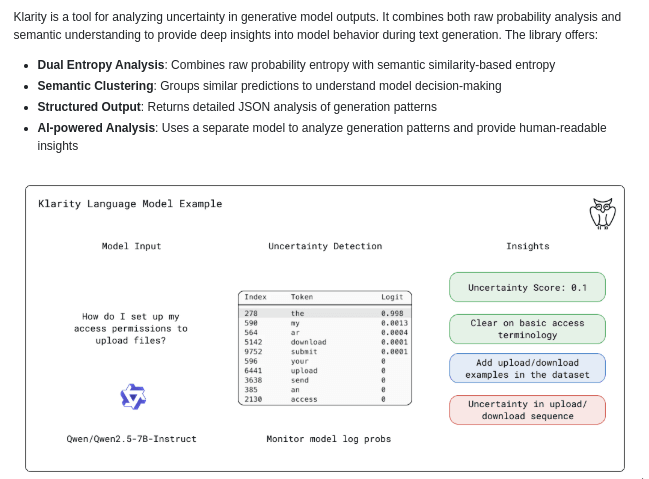The height and width of the screenshot is (479, 649).
Task: Click the blue 'Add upload/download examples' box
Action: 527,368
